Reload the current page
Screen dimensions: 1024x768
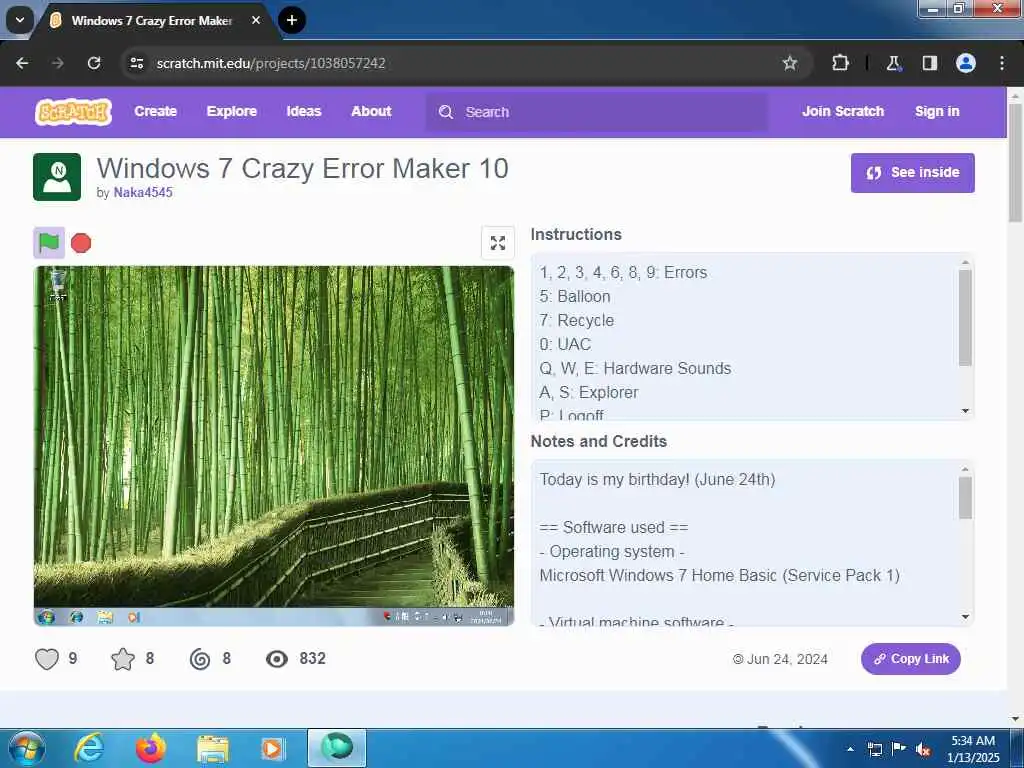tap(94, 63)
